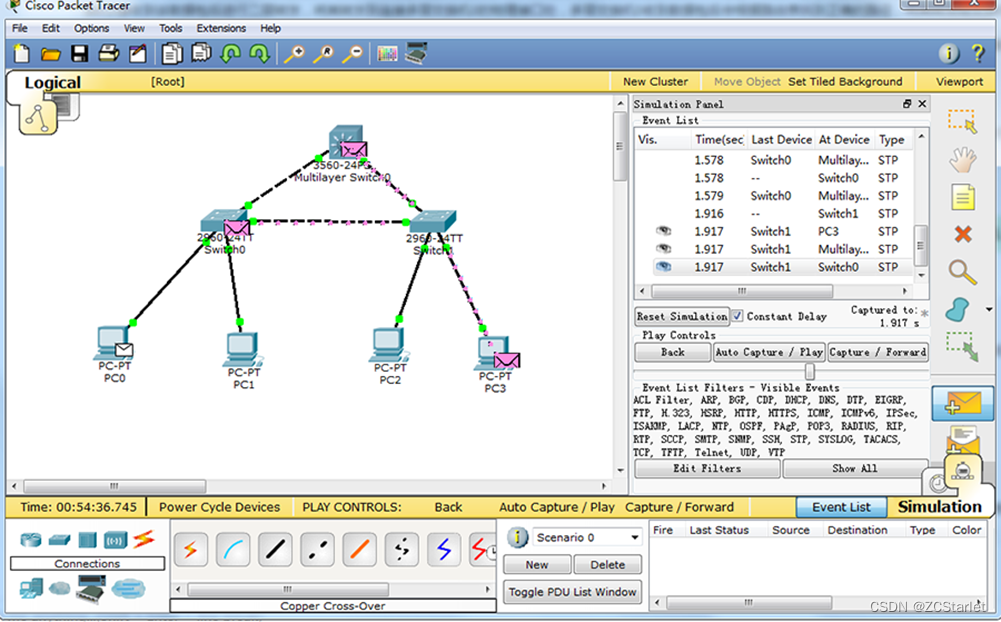This screenshot has width=1001, height=622.
Task: Click the Delete scenario button
Action: 608,565
